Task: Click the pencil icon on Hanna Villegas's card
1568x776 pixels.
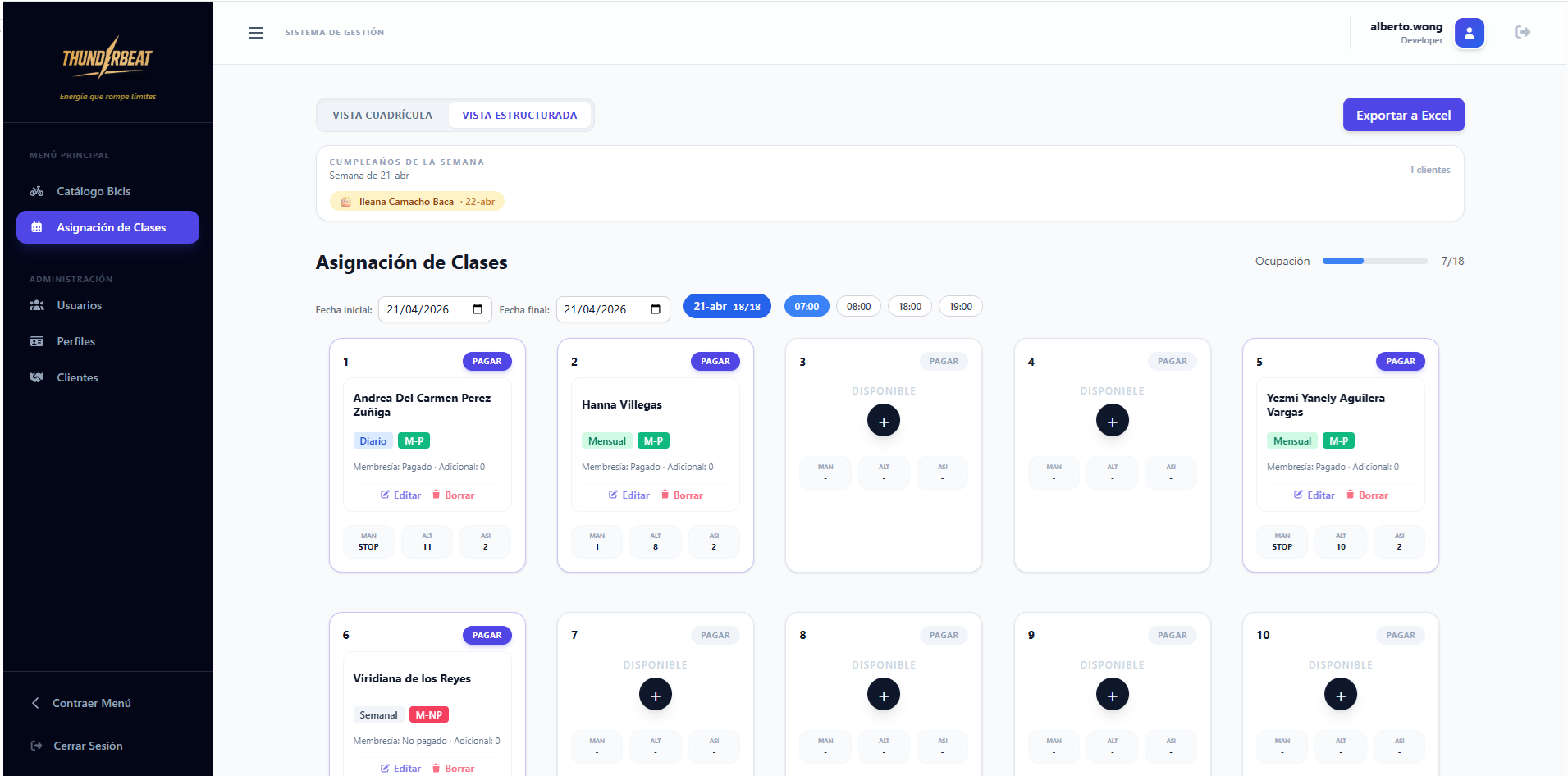Action: 613,495
